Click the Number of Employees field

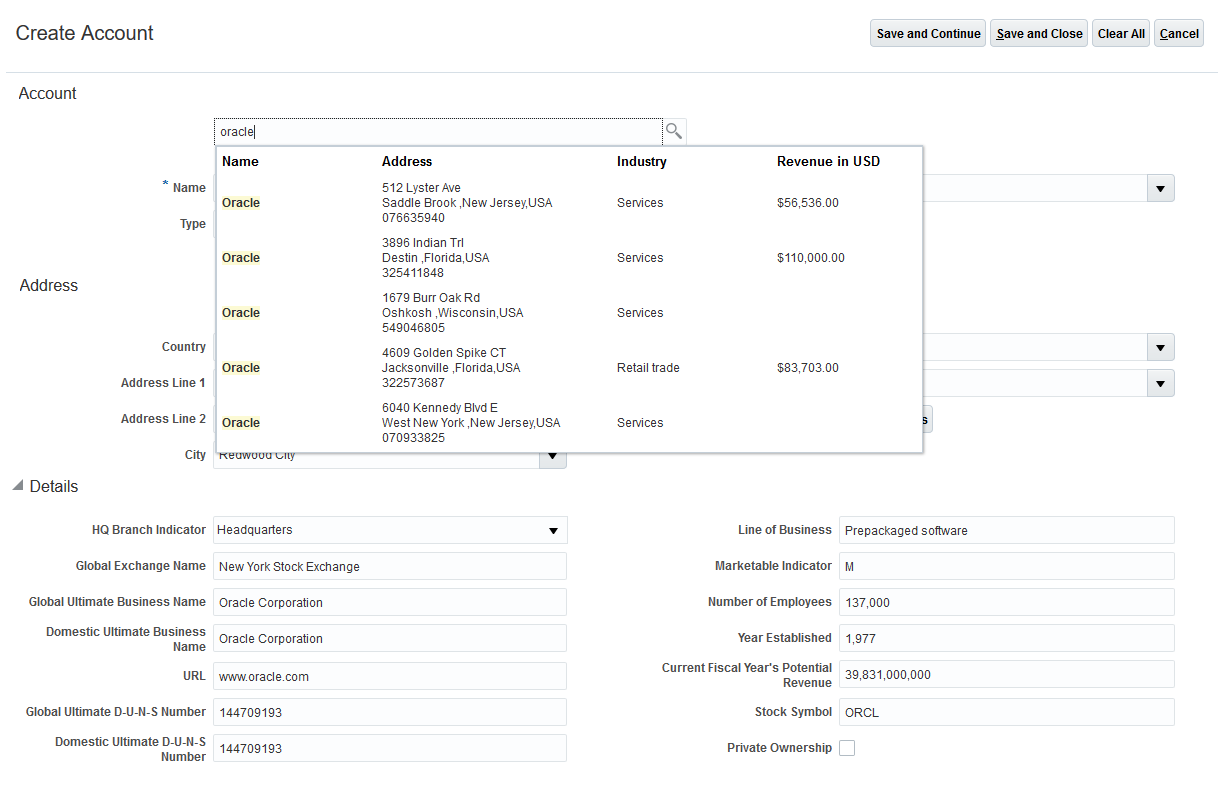click(1007, 602)
